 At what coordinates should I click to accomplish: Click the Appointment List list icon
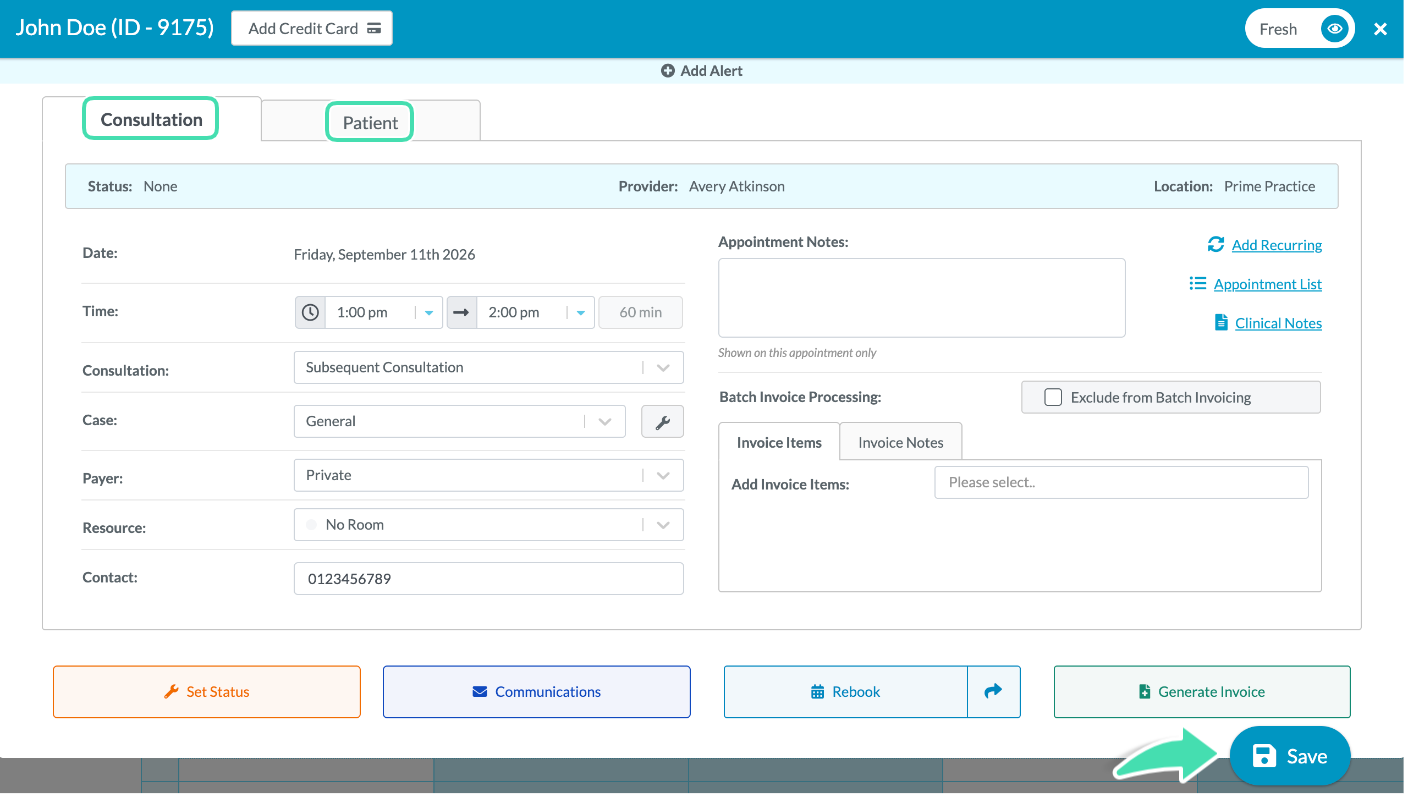pos(1198,283)
